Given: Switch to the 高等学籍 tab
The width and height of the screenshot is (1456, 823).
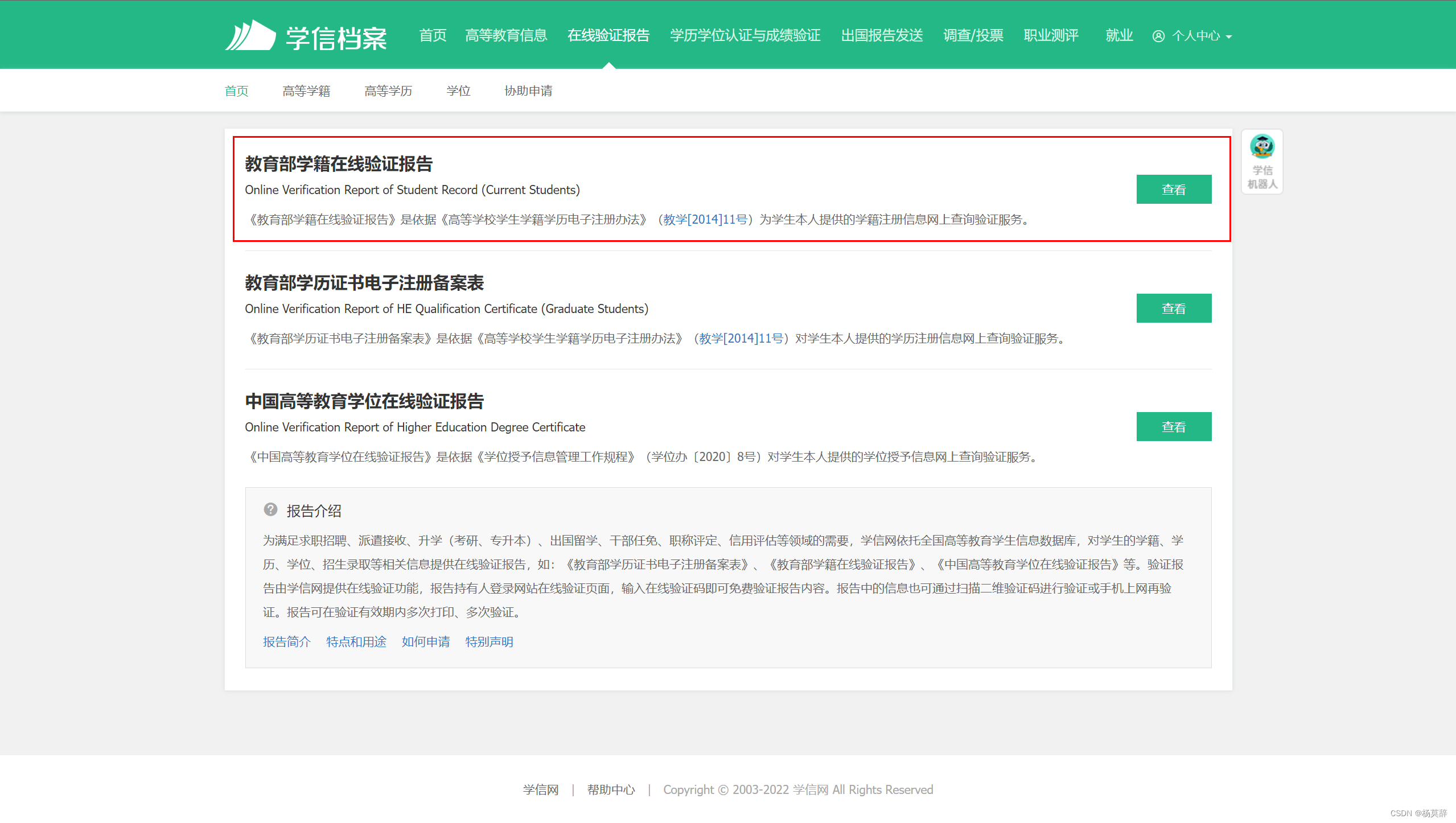Looking at the screenshot, I should pos(306,91).
